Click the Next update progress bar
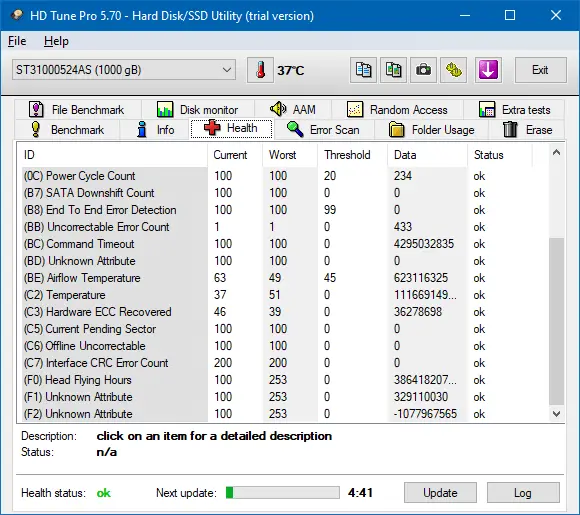 point(283,492)
